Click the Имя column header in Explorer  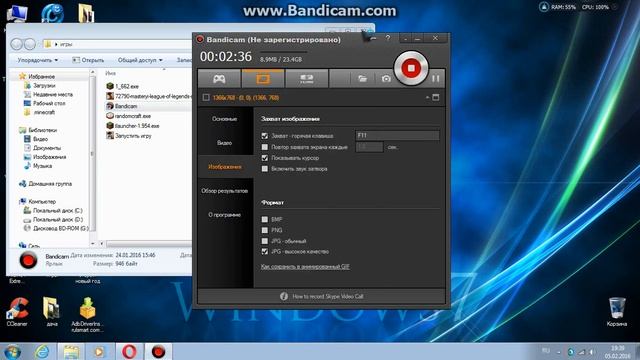110,73
